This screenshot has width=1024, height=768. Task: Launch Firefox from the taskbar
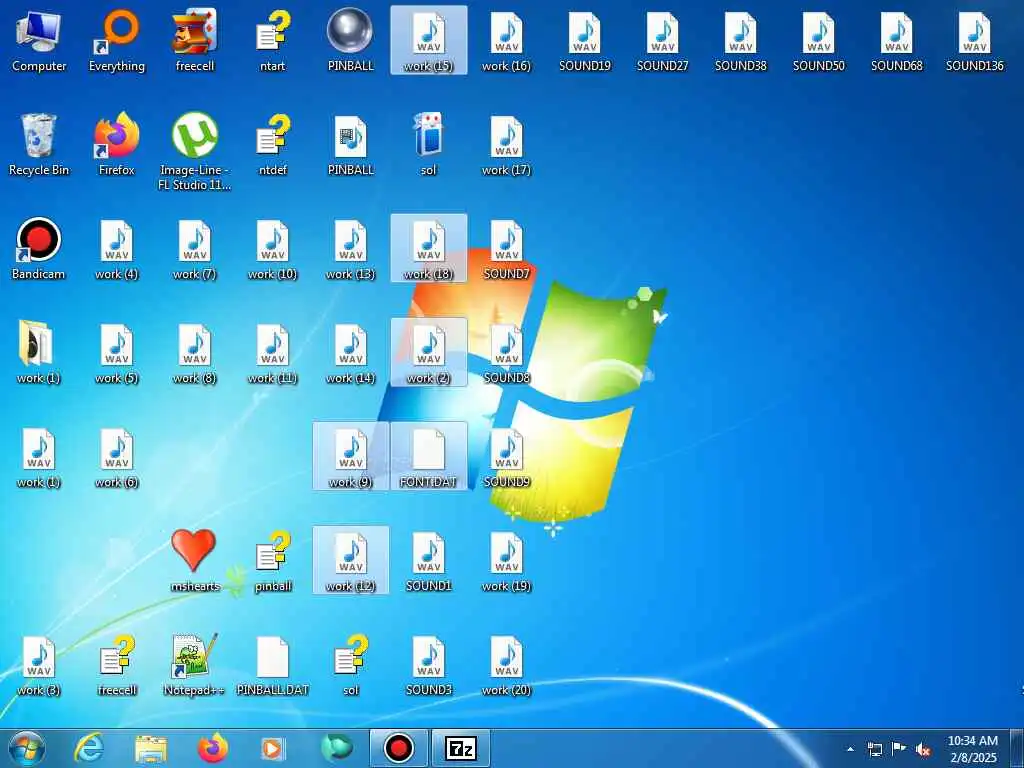tap(213, 748)
